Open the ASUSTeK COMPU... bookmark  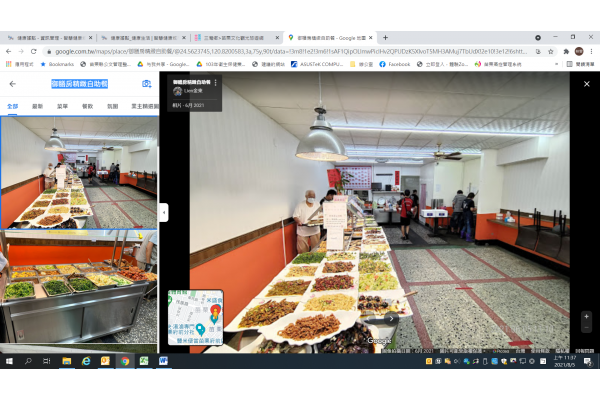(317, 64)
